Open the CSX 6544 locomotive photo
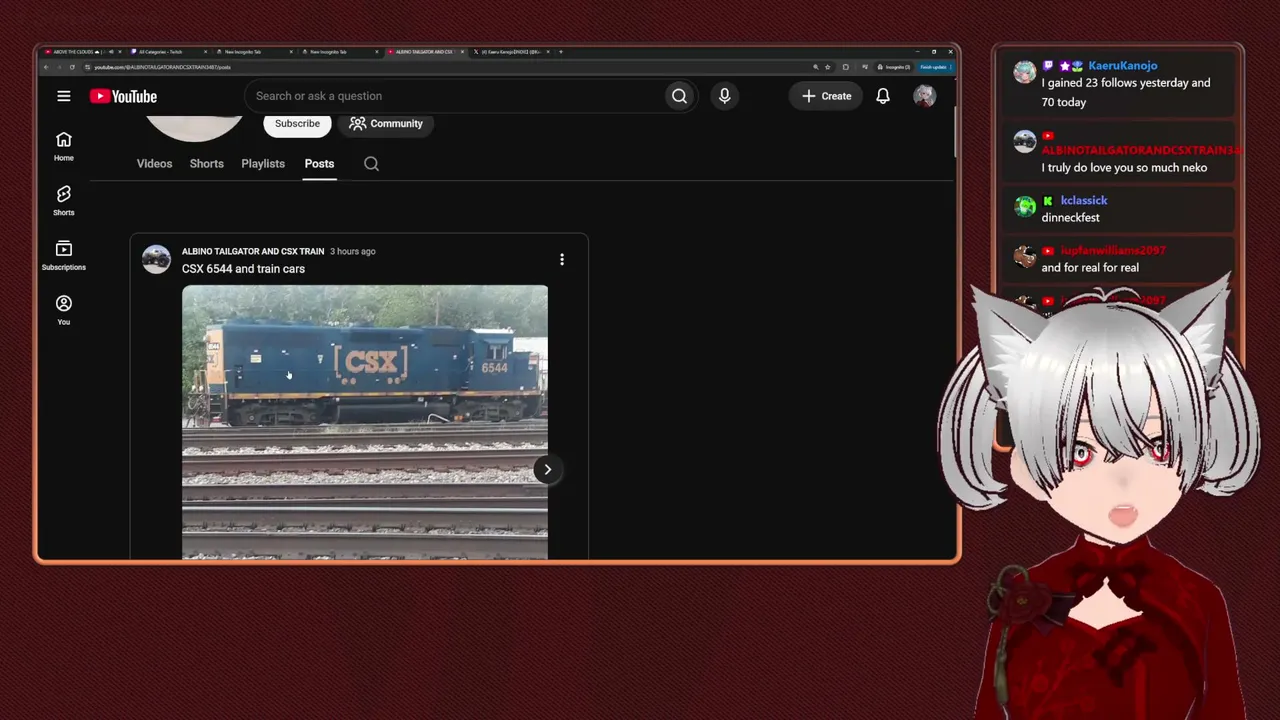1280x720 pixels. [x=365, y=421]
